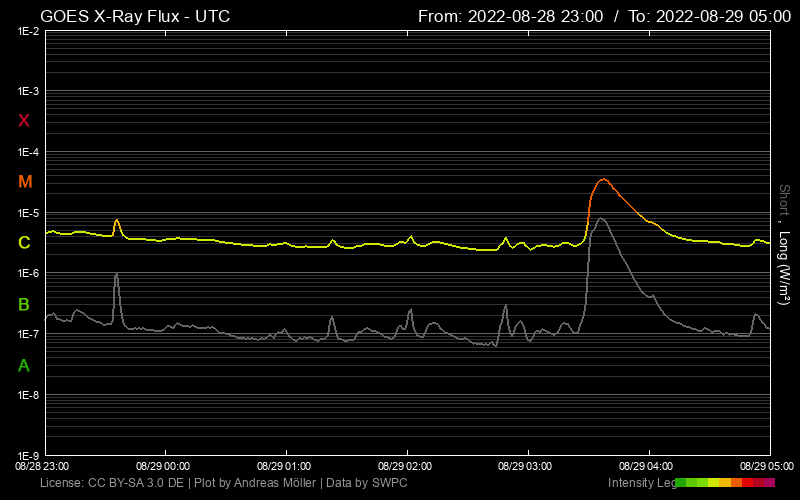Viewport: 800px width, 500px height.
Task: Click the From: 2022-08-28 23:00 start date
Action: point(510,16)
